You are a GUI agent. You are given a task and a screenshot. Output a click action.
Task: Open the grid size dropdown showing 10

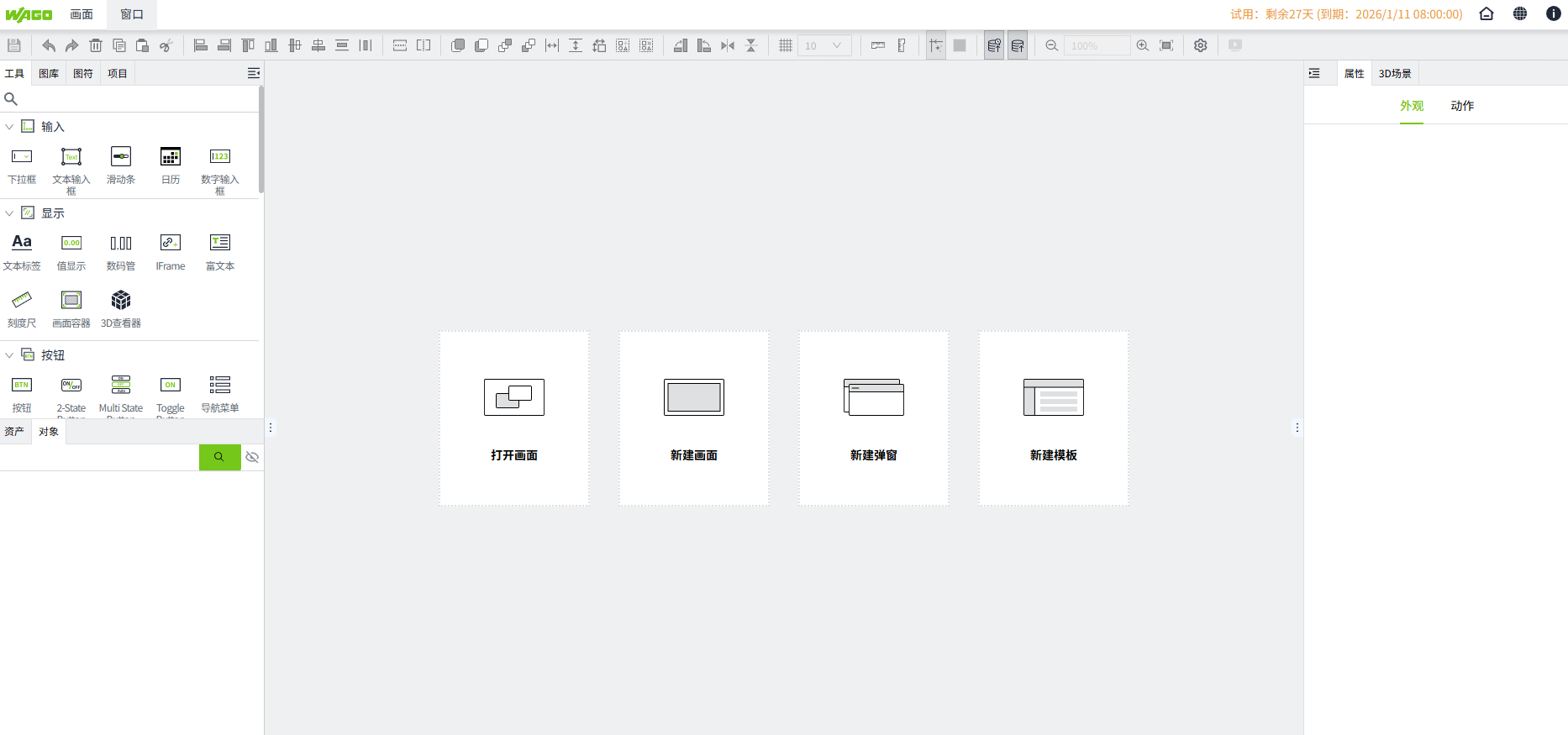click(823, 45)
